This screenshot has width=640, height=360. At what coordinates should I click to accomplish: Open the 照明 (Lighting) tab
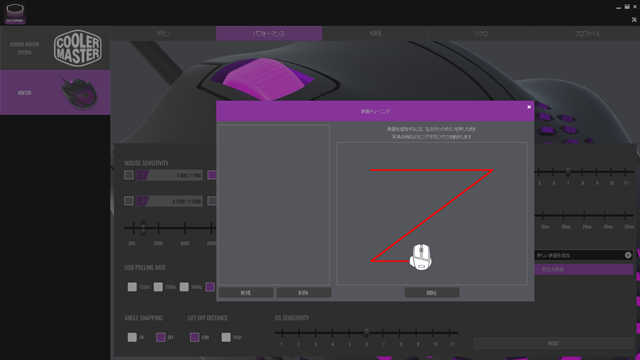tap(375, 33)
